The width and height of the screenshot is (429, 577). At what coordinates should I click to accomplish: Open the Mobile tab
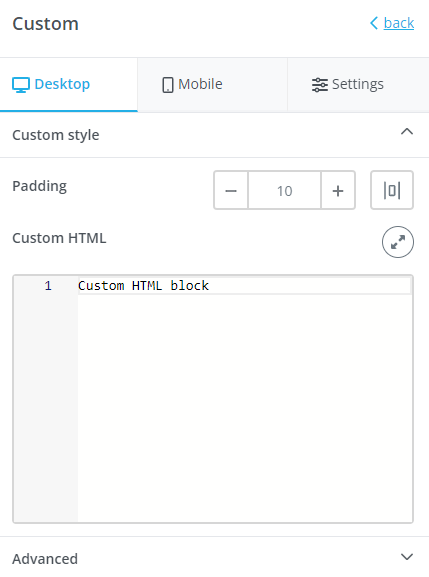pyautogui.click(x=213, y=84)
